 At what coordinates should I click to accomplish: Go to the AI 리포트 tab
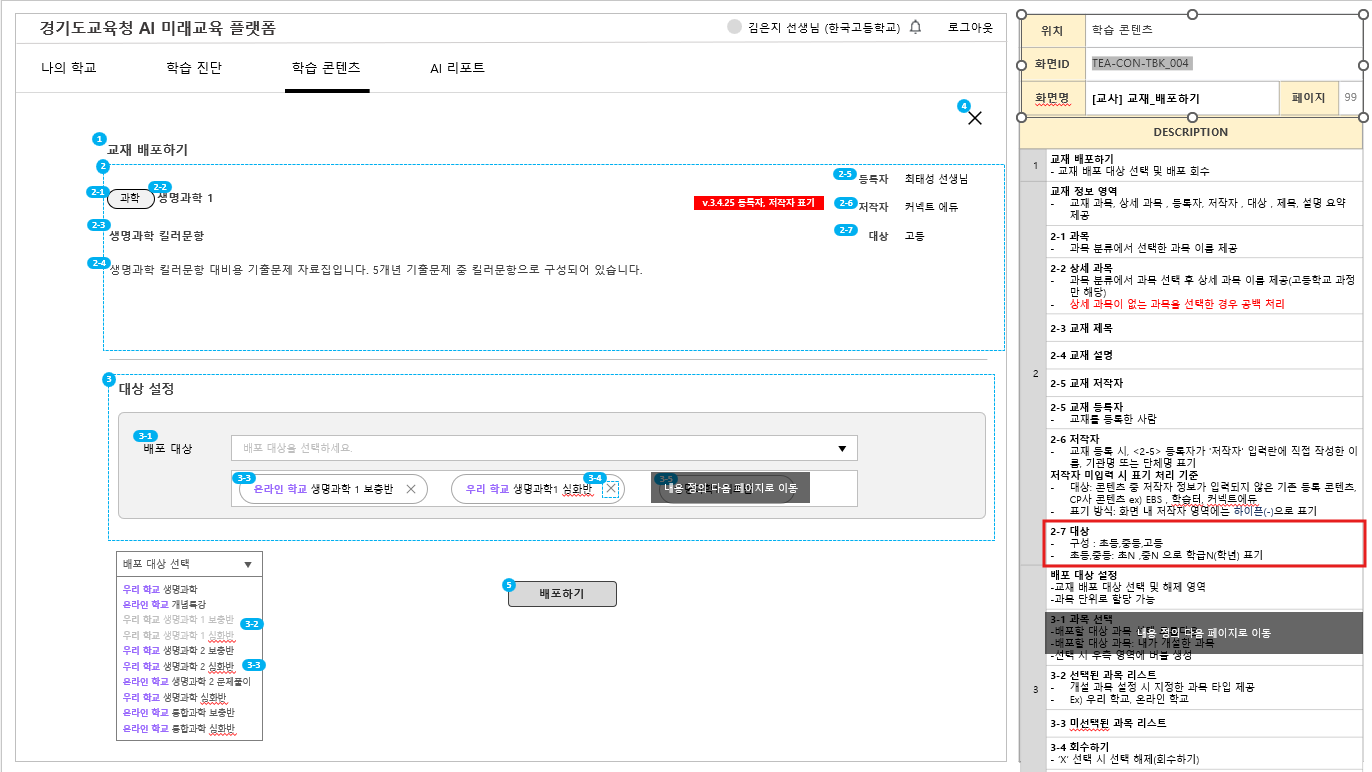click(457, 68)
